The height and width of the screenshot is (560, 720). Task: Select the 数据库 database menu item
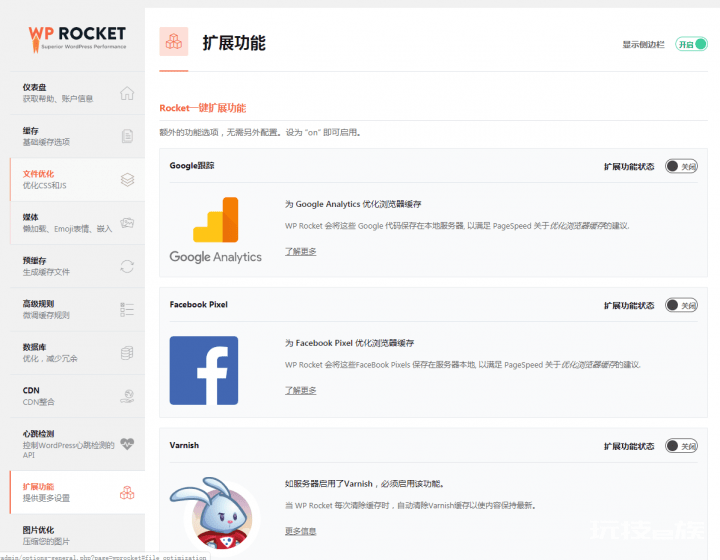click(77, 353)
